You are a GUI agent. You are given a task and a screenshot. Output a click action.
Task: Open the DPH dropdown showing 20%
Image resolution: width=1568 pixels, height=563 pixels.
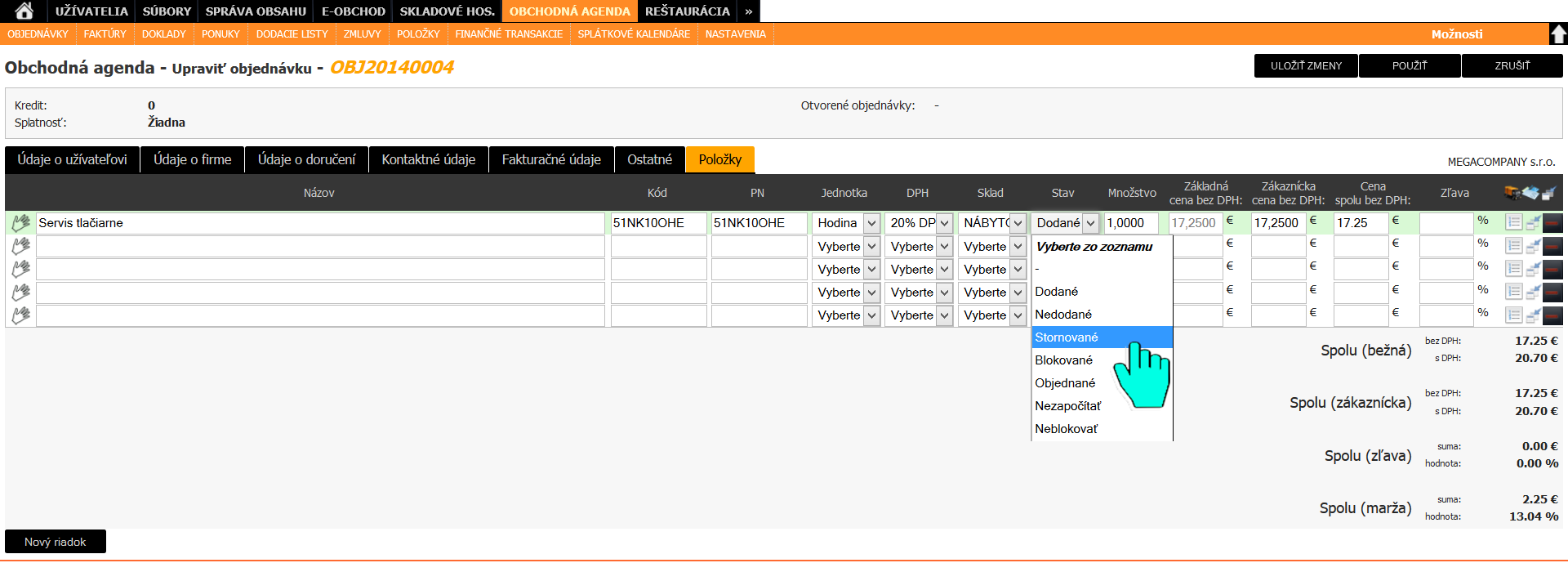click(x=919, y=223)
